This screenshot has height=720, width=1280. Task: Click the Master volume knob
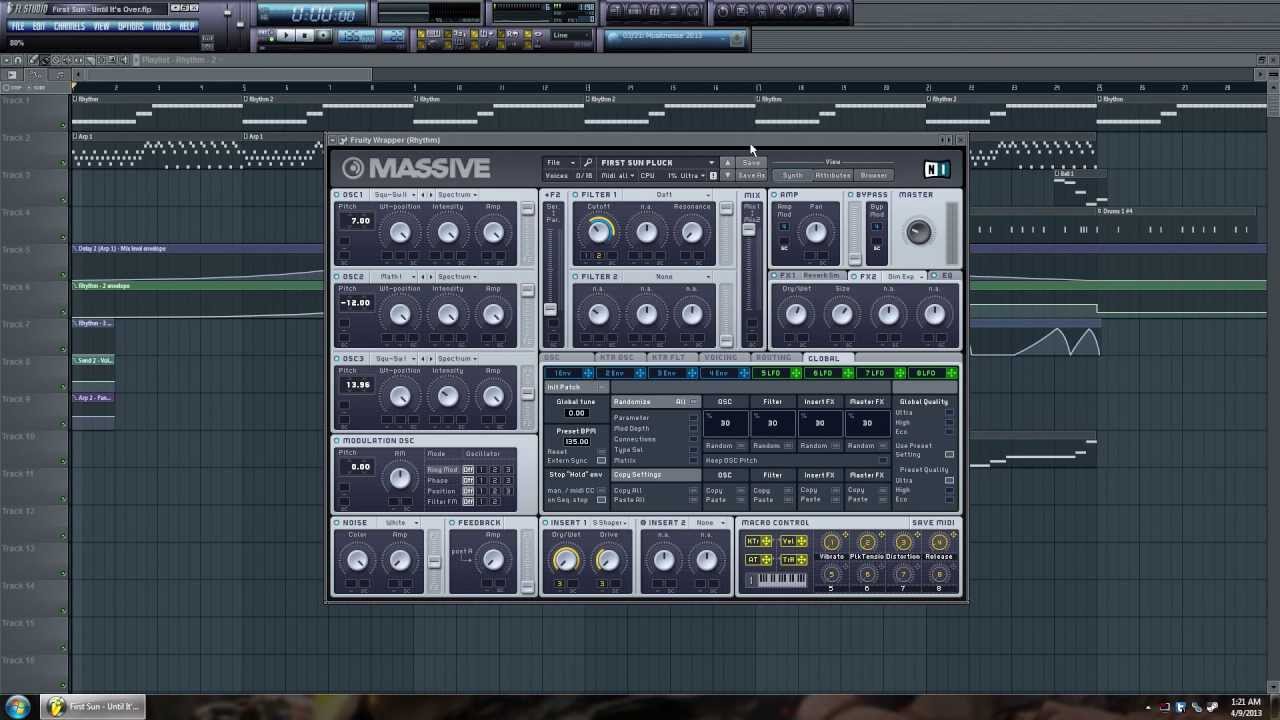click(x=918, y=232)
